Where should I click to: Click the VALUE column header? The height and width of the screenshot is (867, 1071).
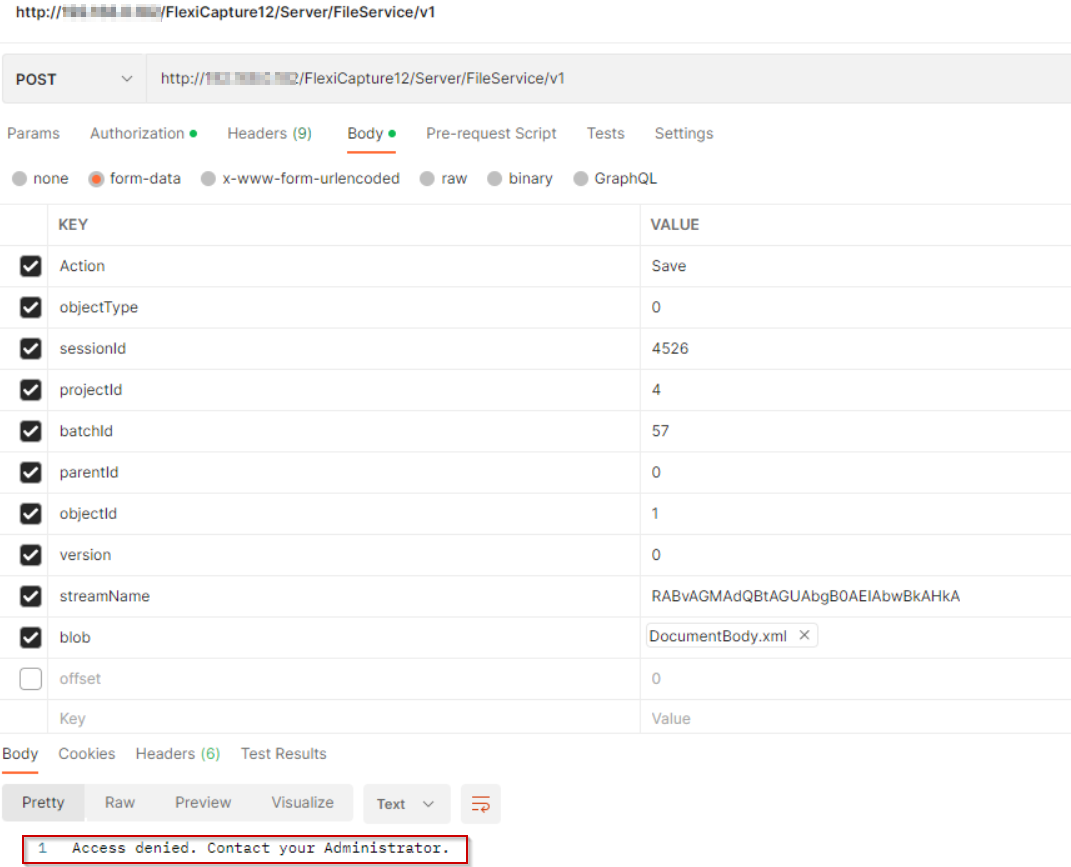coord(675,225)
